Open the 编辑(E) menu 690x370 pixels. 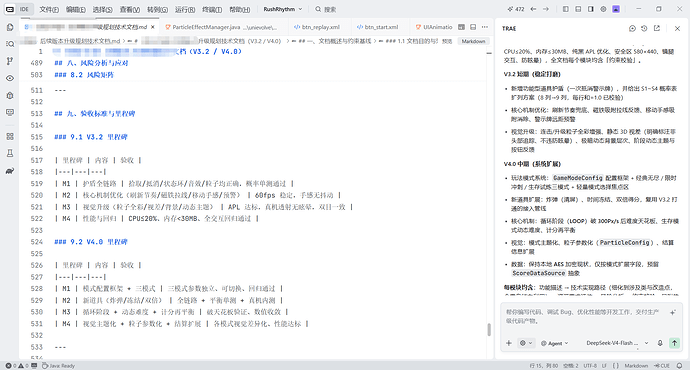tap(75, 9)
